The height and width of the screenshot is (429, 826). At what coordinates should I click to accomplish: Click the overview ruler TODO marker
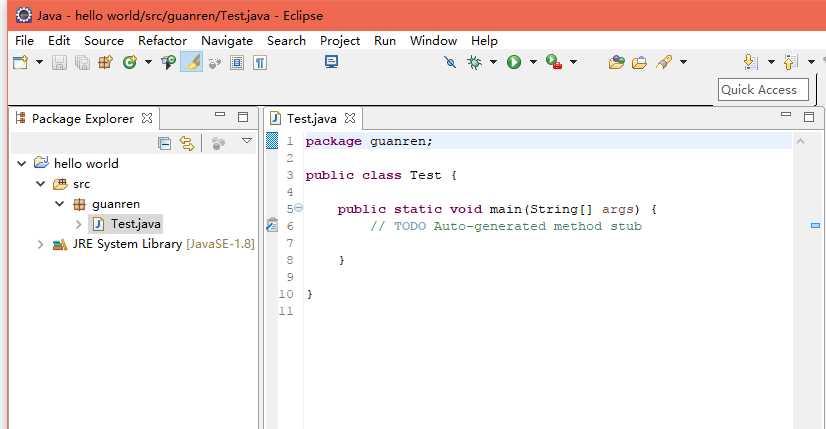815,226
